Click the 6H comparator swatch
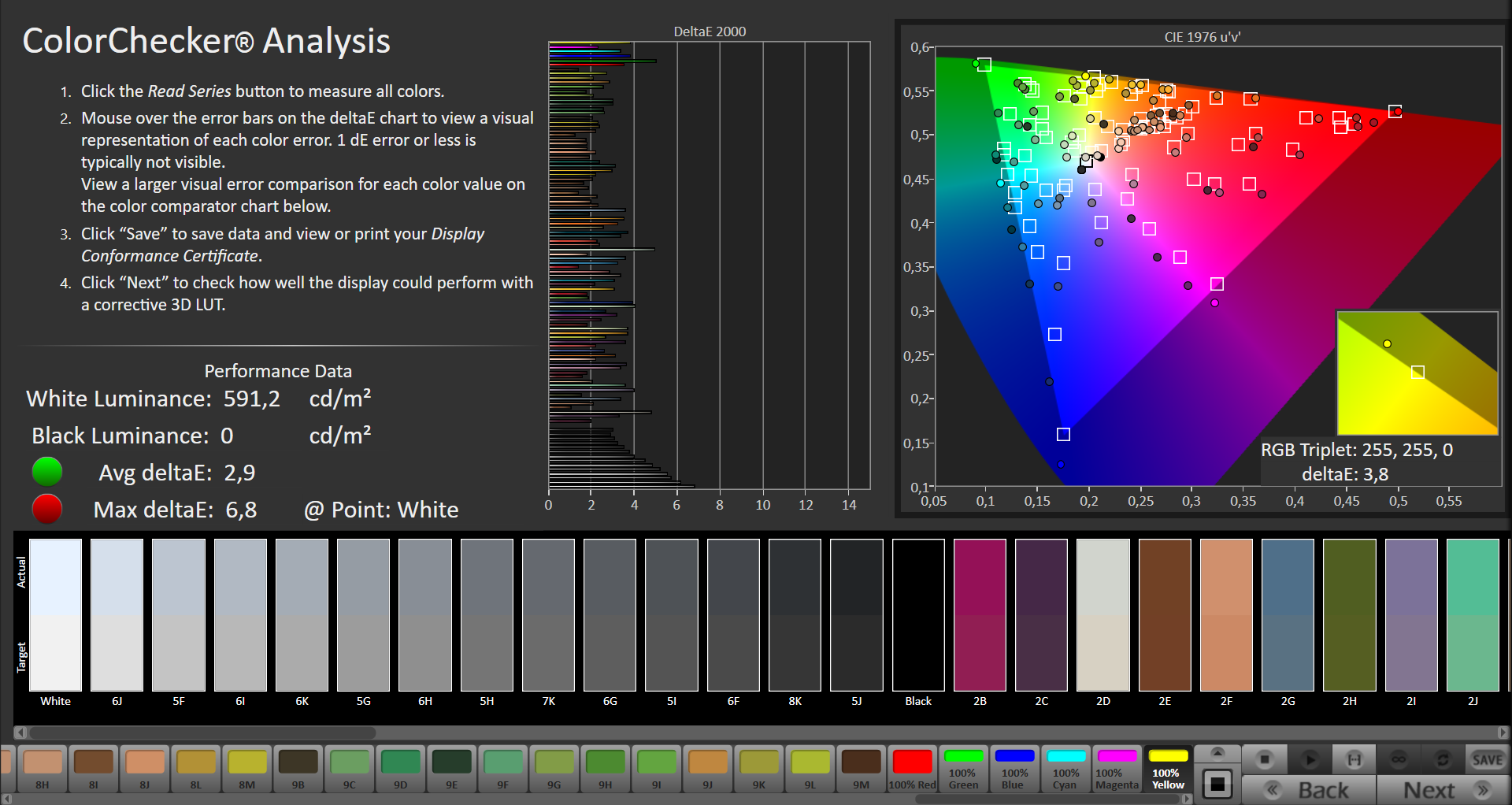This screenshot has width=1512, height=805. 425,615
